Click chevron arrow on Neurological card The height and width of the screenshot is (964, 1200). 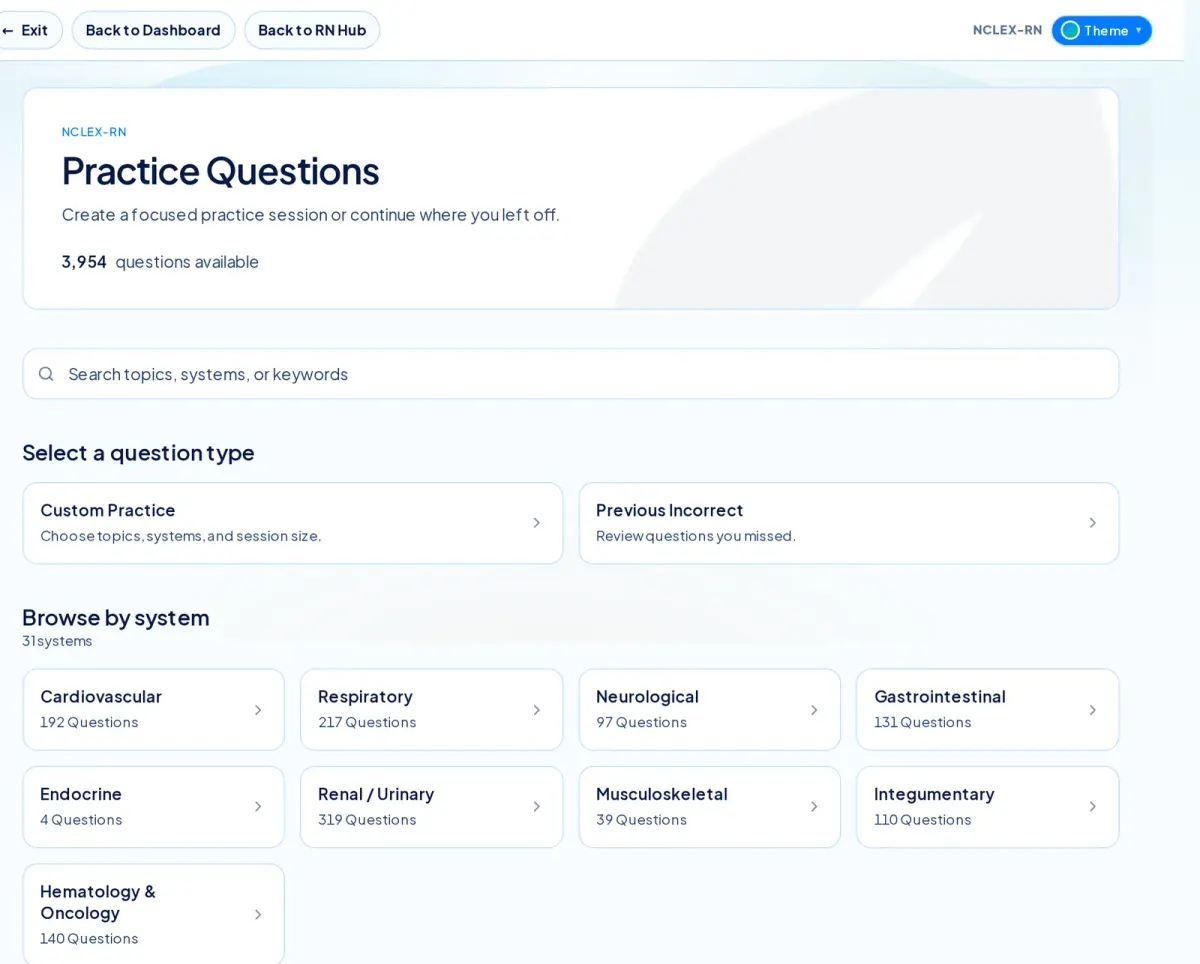(814, 710)
